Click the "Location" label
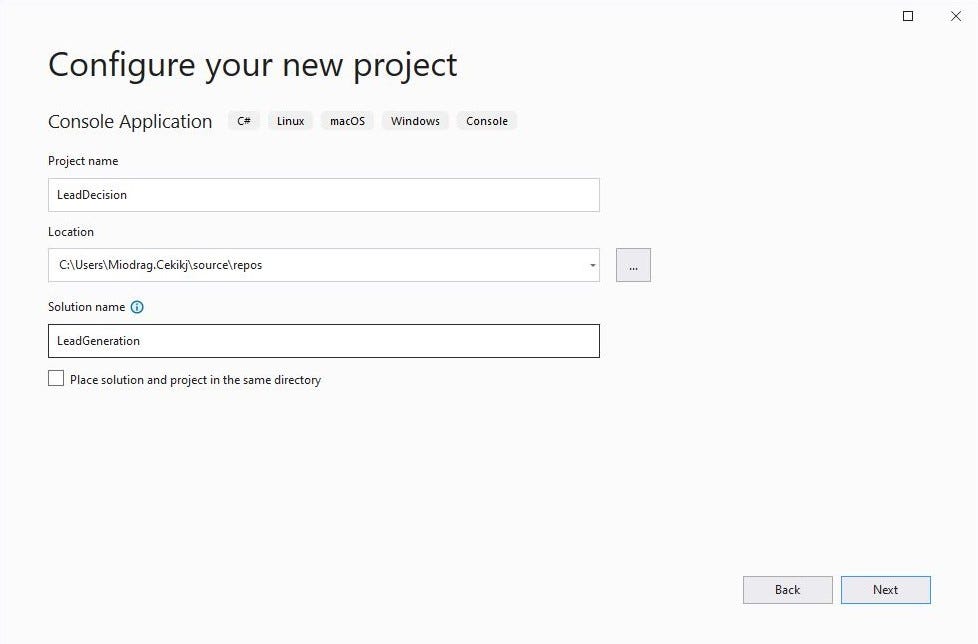Screen dimensions: 978x644 pyautogui.click(x=71, y=232)
